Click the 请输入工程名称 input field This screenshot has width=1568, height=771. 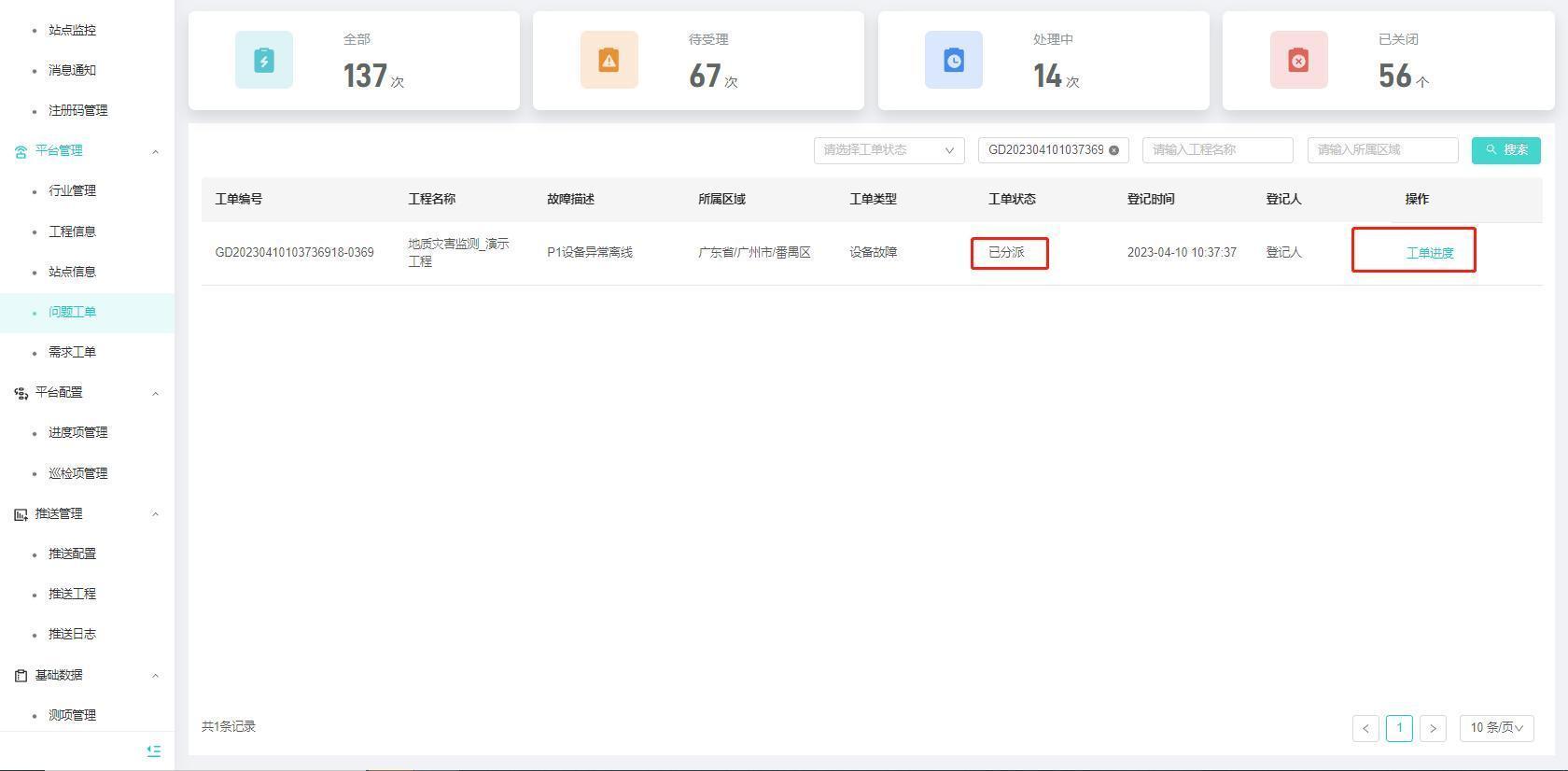tap(1217, 150)
